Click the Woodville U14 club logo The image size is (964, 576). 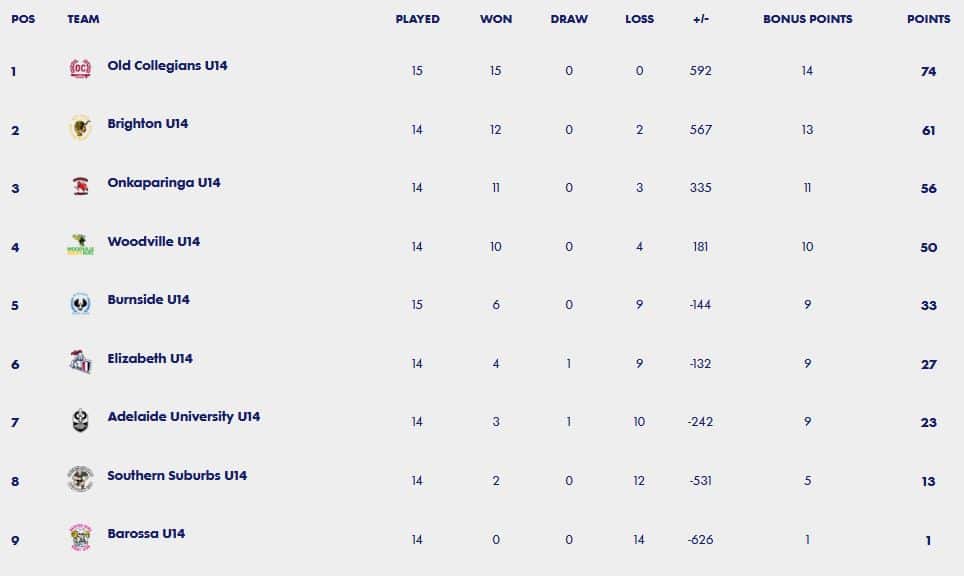pyautogui.click(x=81, y=245)
